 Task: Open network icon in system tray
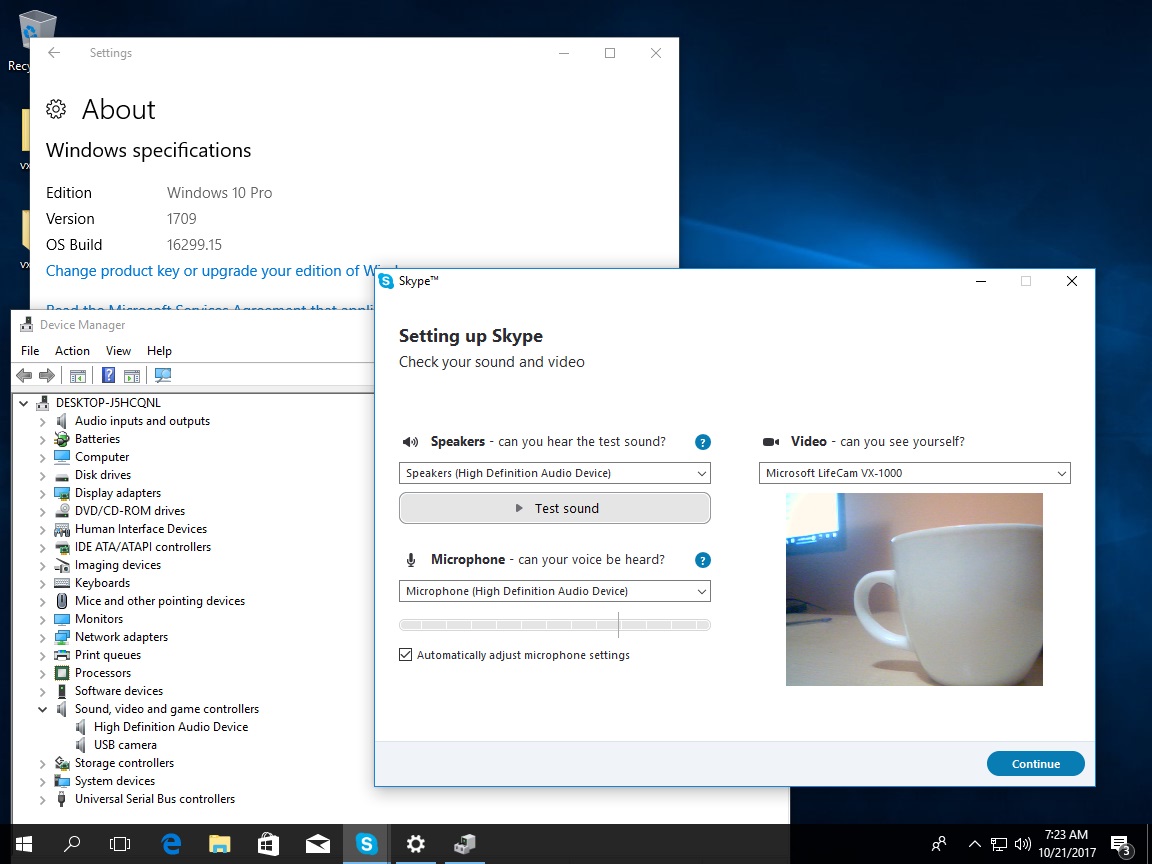[x=998, y=844]
